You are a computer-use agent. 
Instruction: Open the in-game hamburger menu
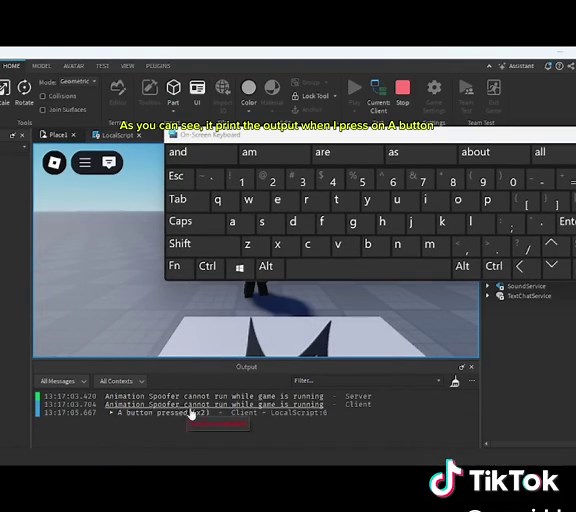(85, 162)
